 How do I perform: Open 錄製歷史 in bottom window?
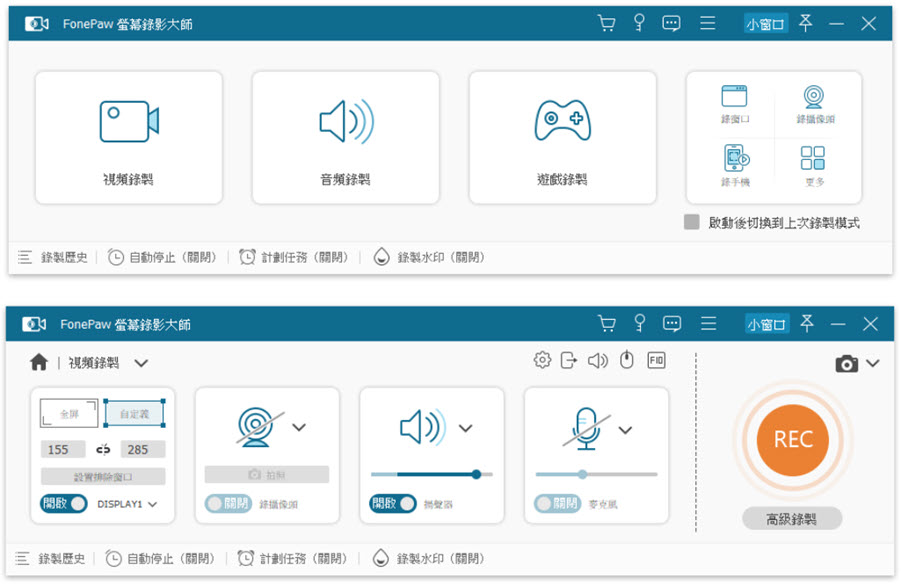[x=51, y=558]
